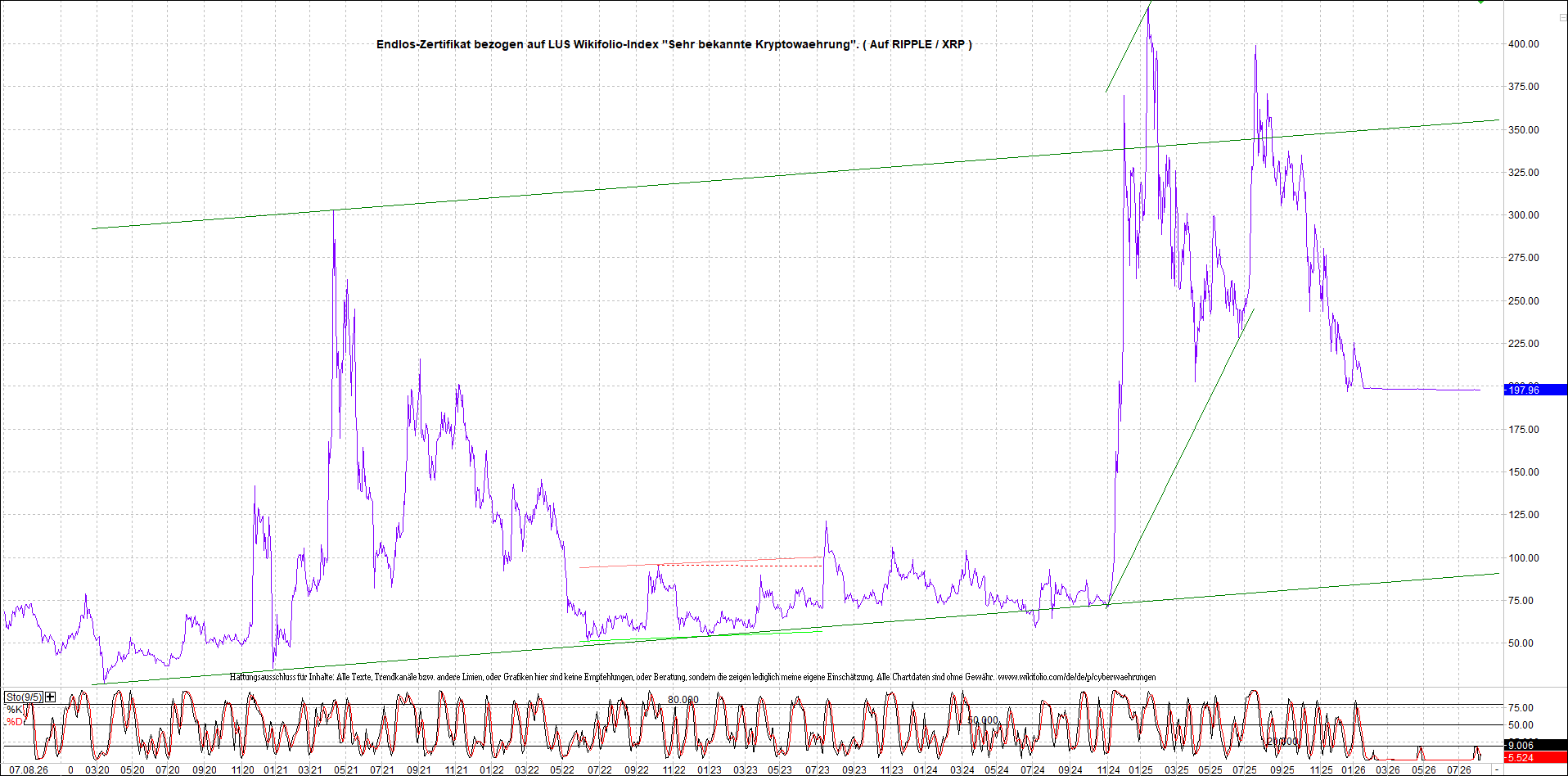This screenshot has height=776, width=1568.
Task: Click the 50.000 stochastic level label
Action: (x=983, y=720)
